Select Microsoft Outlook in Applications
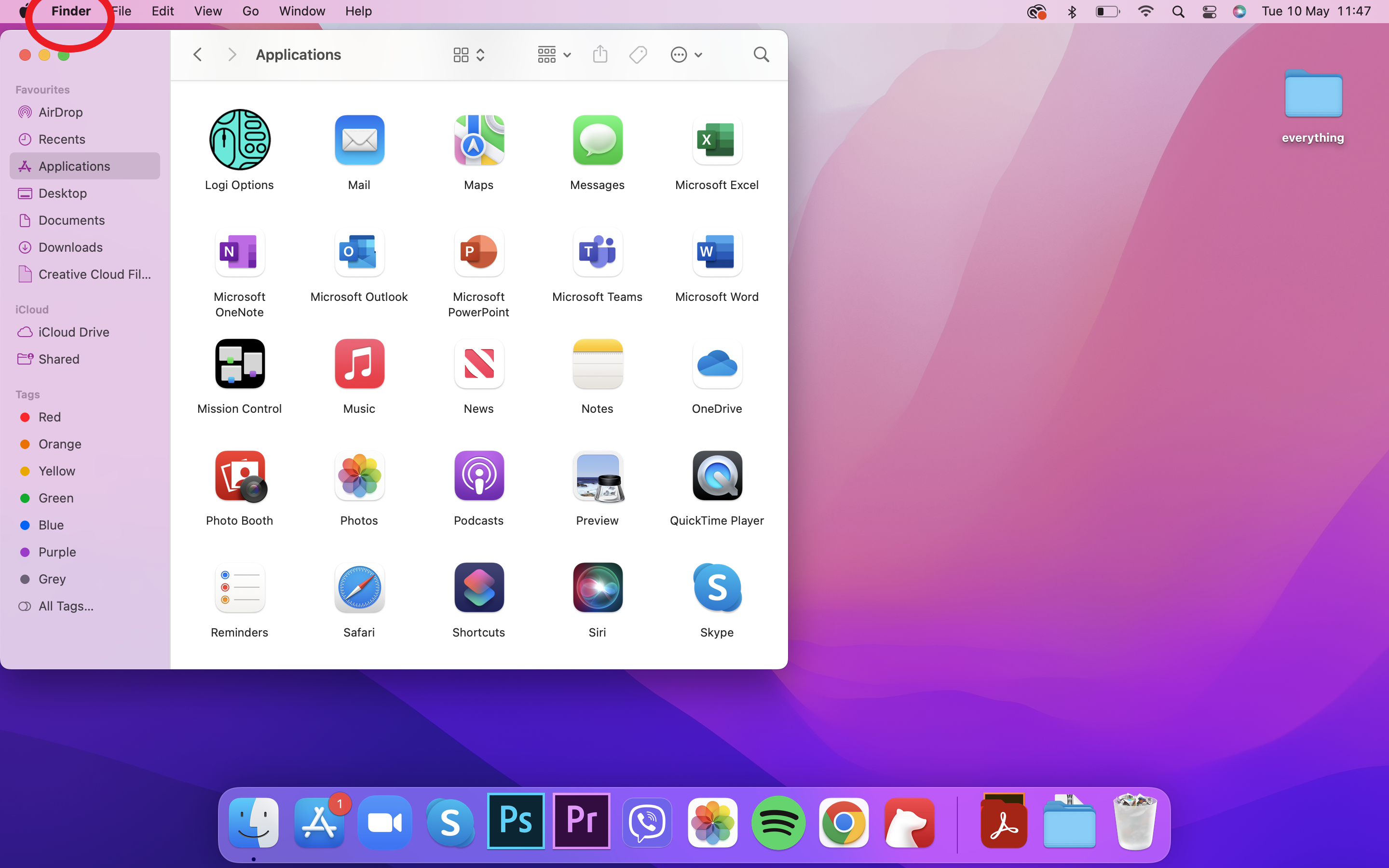This screenshot has width=1389, height=868. (x=359, y=251)
